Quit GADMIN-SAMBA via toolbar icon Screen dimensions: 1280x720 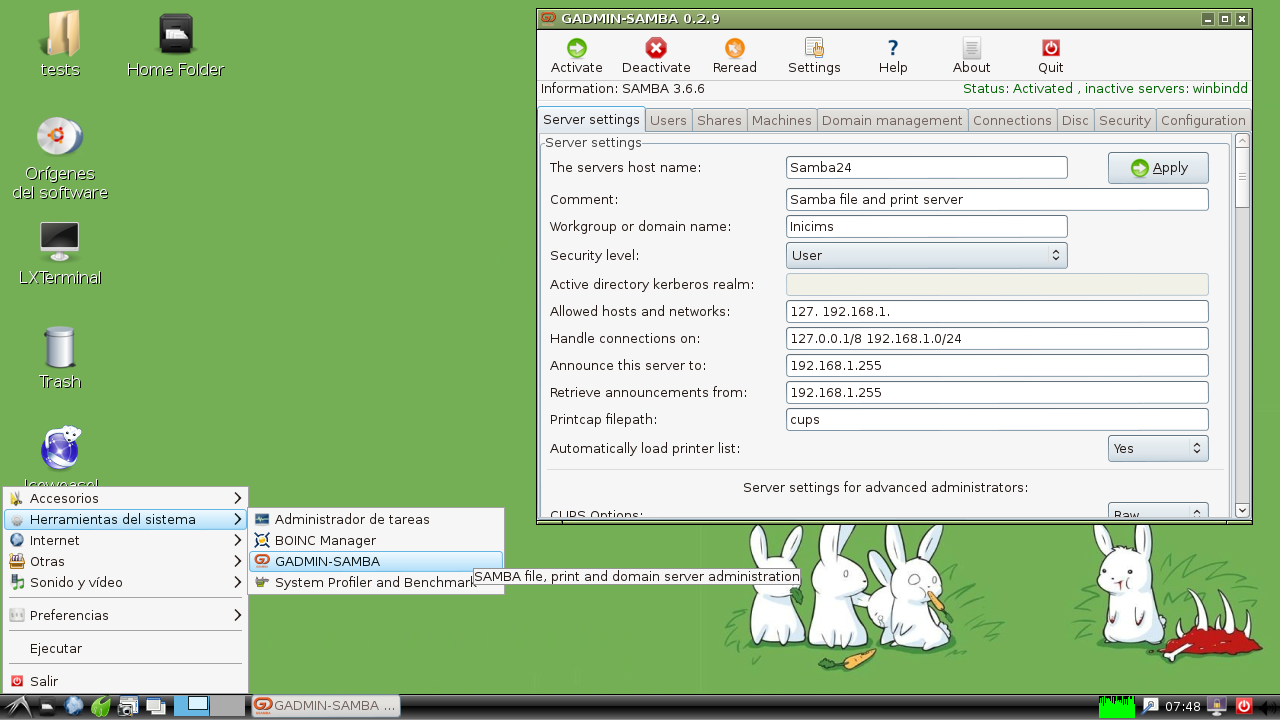(1050, 55)
